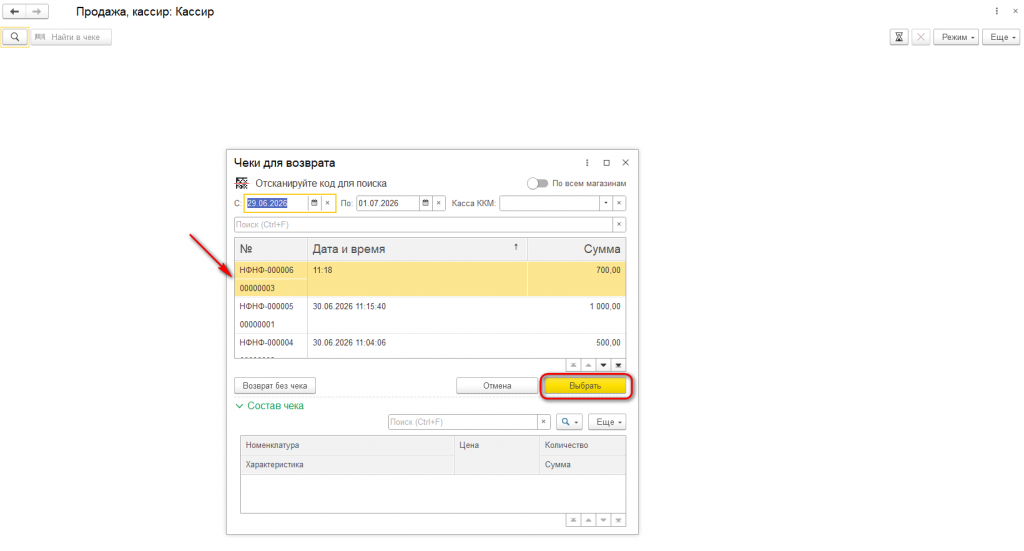Image resolution: width=1024 pixels, height=551 pixels.
Task: Open the main window three-dot menu
Action: click(997, 11)
